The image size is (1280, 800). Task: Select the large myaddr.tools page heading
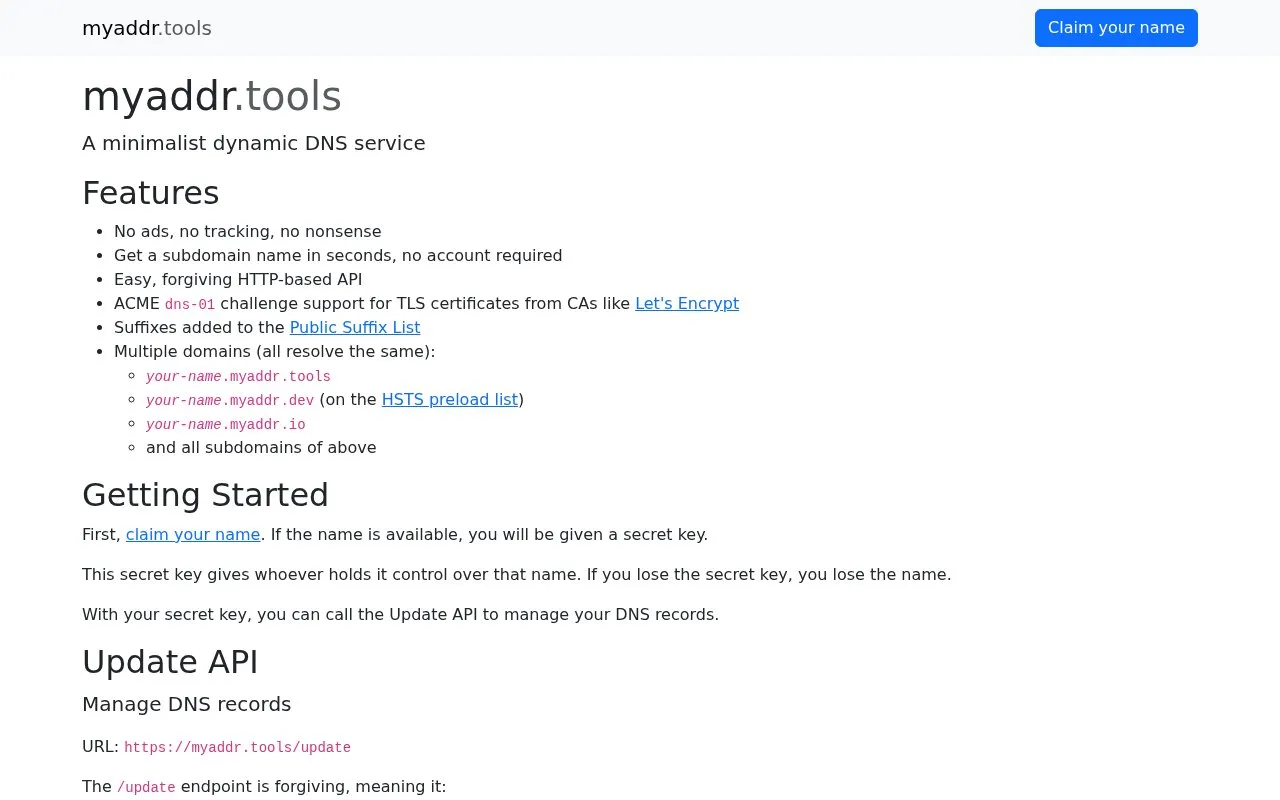coord(212,96)
